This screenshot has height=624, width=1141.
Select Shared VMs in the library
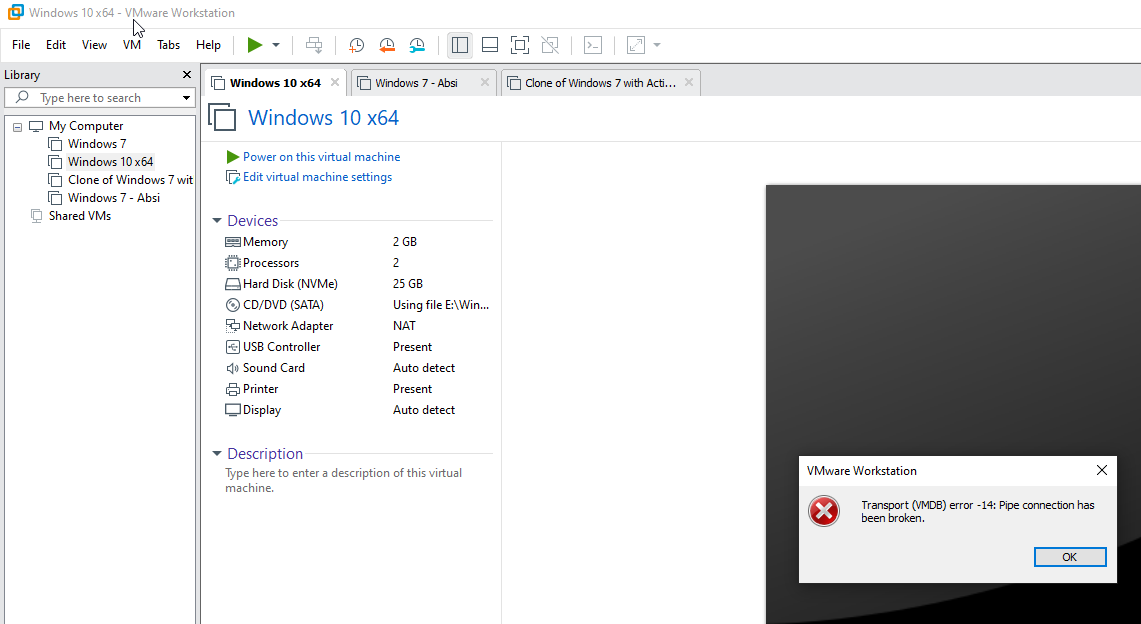click(79, 216)
